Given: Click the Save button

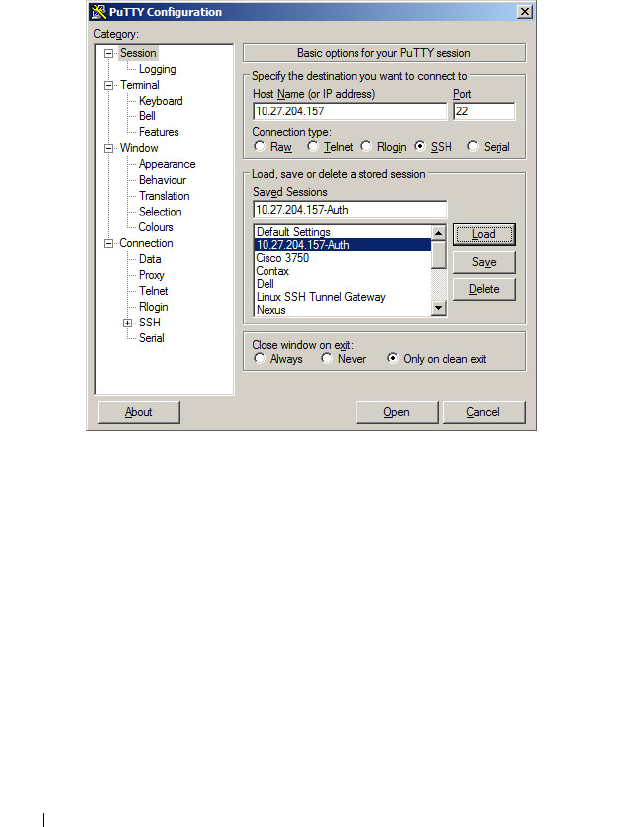Looking at the screenshot, I should pos(484,262).
